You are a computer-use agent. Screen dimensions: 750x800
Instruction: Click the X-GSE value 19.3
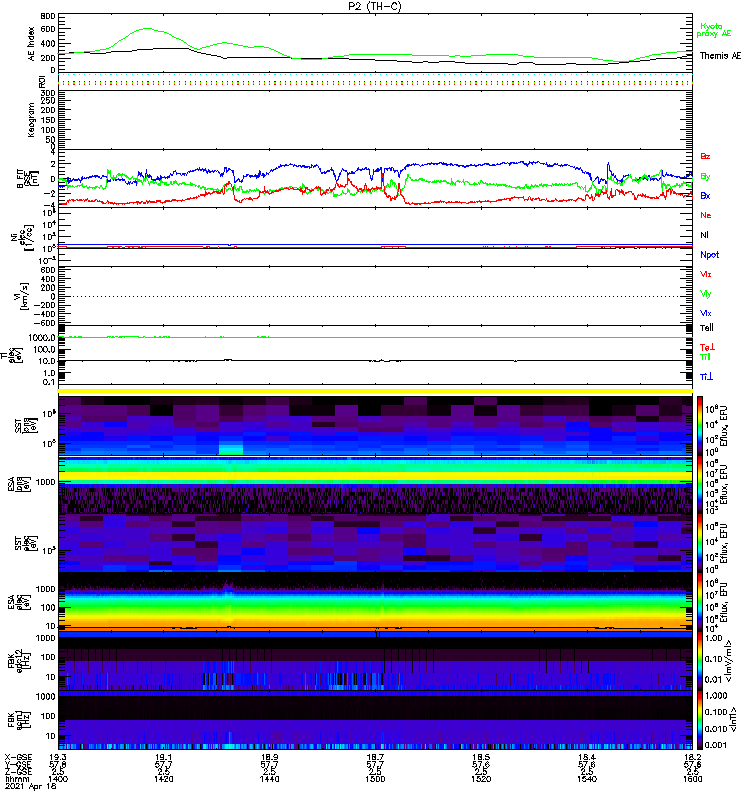(58, 757)
